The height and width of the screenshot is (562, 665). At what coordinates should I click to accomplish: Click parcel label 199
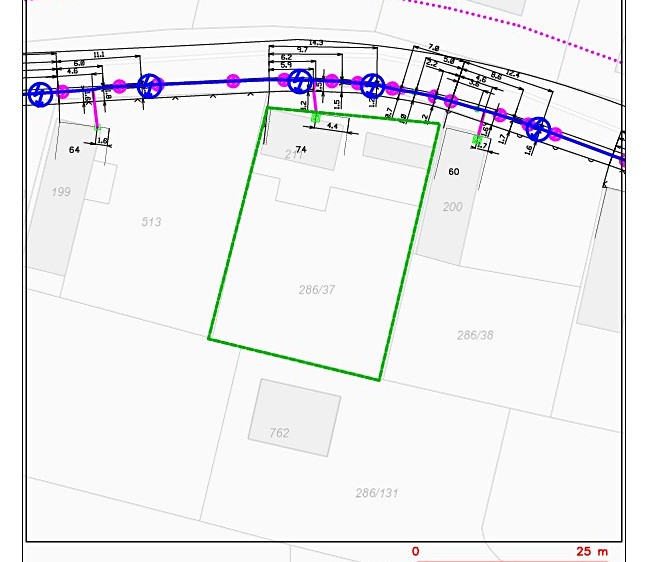61,192
